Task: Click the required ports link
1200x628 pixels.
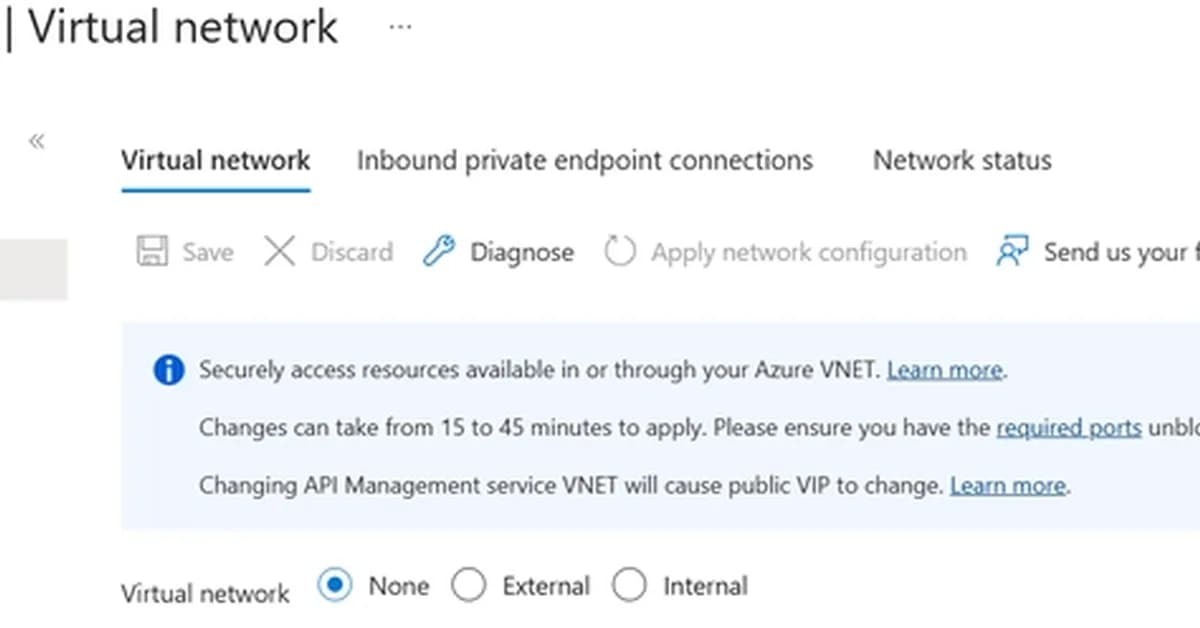Action: pos(1069,427)
